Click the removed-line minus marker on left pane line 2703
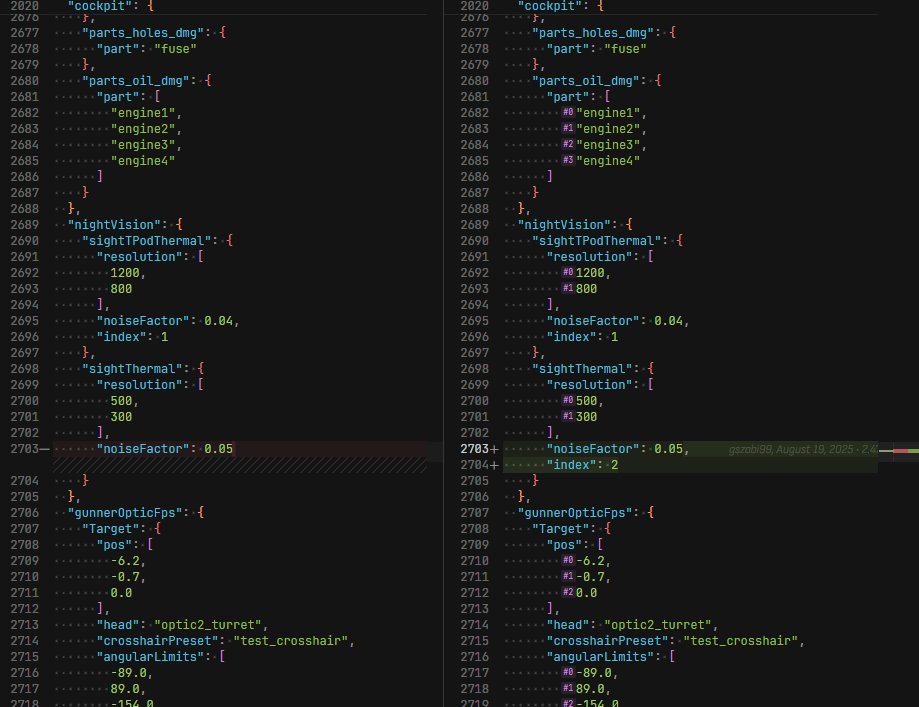 tap(45, 449)
